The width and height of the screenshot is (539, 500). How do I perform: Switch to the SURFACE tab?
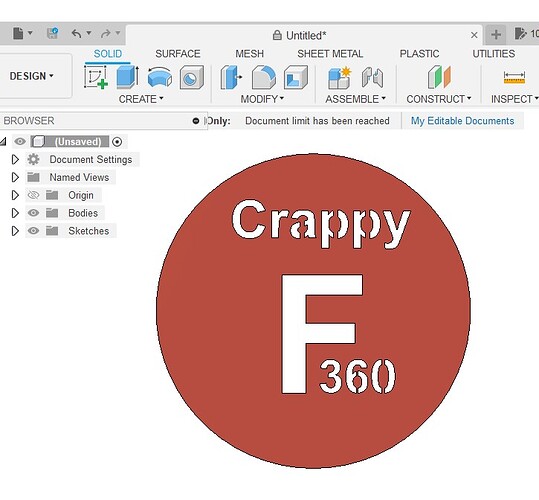(x=178, y=54)
